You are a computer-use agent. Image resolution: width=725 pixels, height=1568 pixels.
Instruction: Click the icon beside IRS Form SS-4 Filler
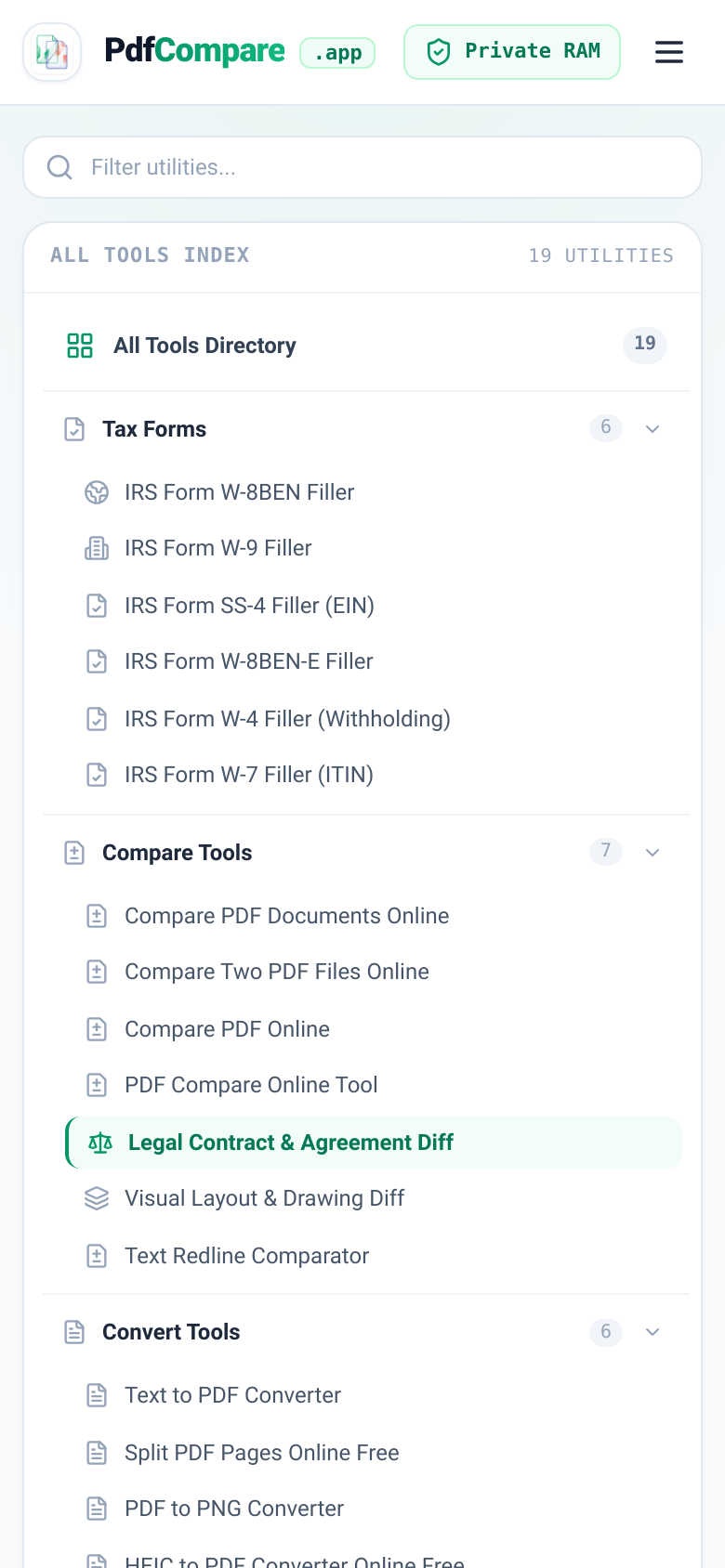(97, 606)
